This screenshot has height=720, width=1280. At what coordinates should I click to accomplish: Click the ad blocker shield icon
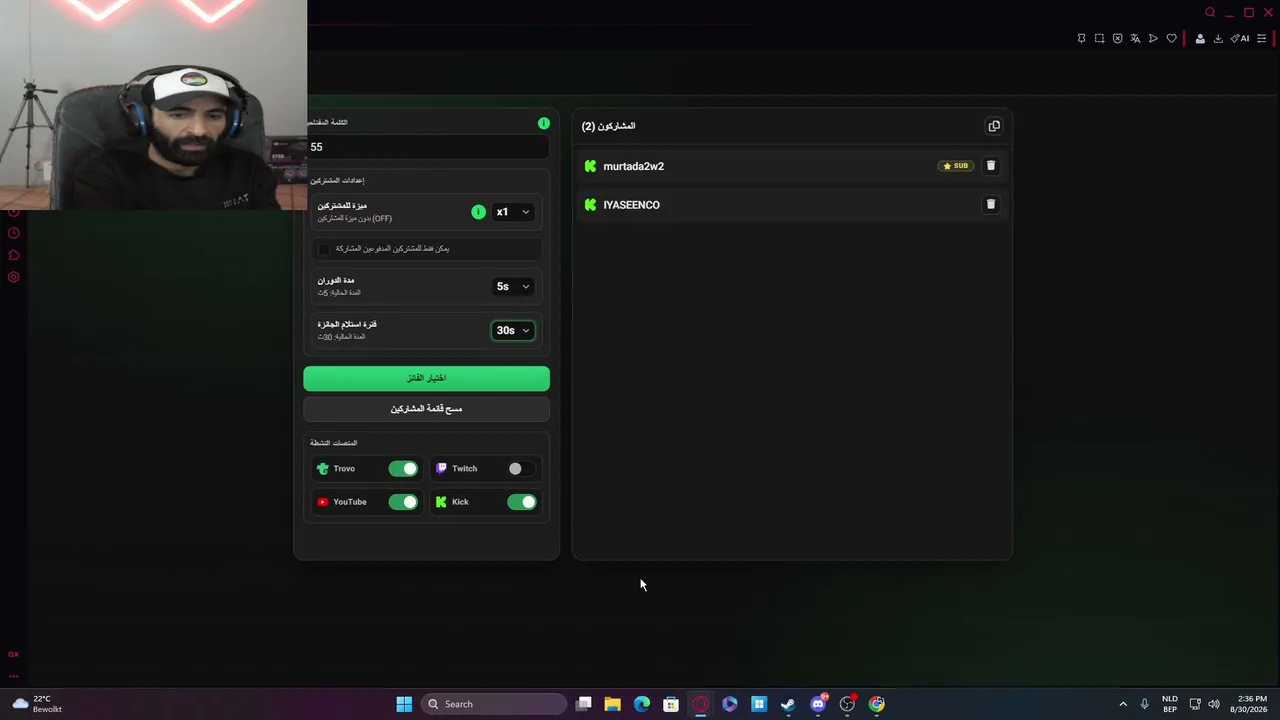click(x=1117, y=38)
